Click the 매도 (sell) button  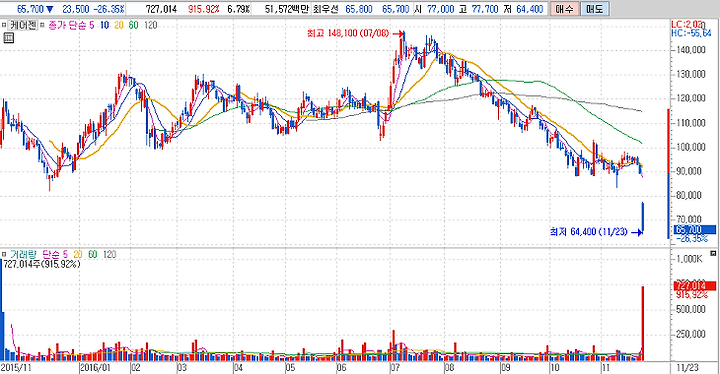595,9
